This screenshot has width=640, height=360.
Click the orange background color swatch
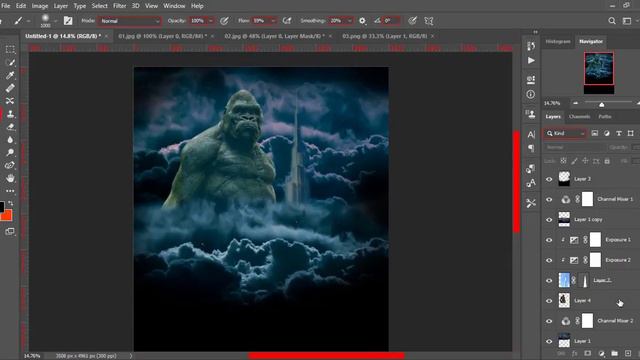(7, 216)
